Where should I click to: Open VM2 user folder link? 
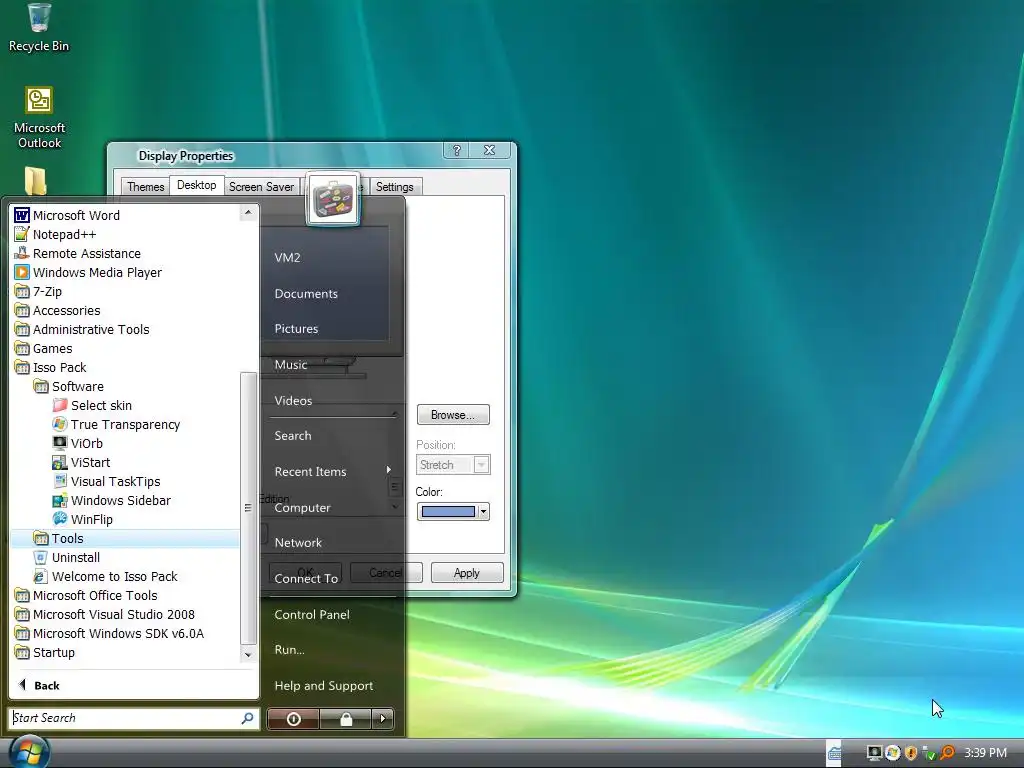pos(287,257)
